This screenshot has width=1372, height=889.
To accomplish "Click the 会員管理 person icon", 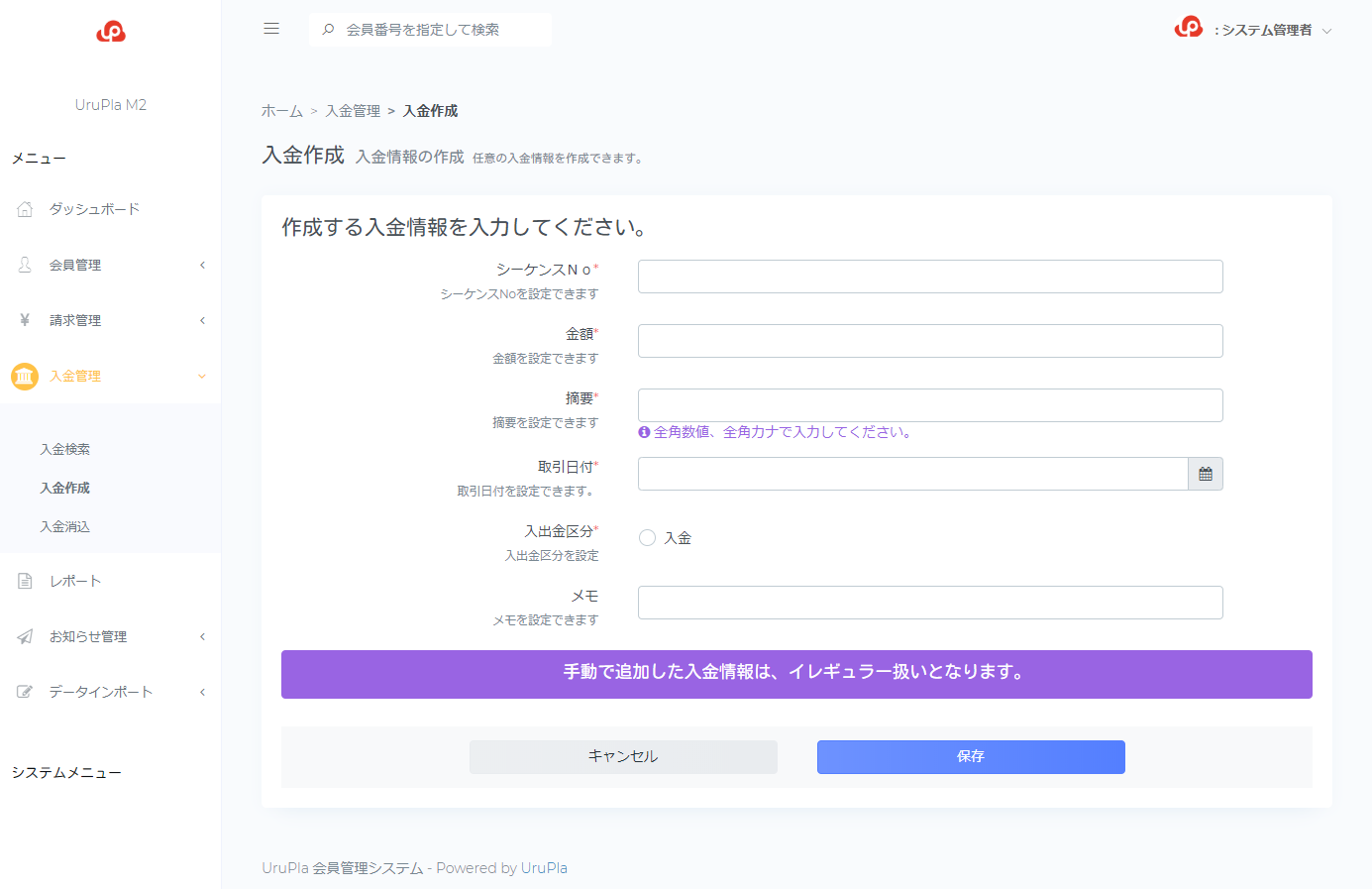I will tap(25, 265).
